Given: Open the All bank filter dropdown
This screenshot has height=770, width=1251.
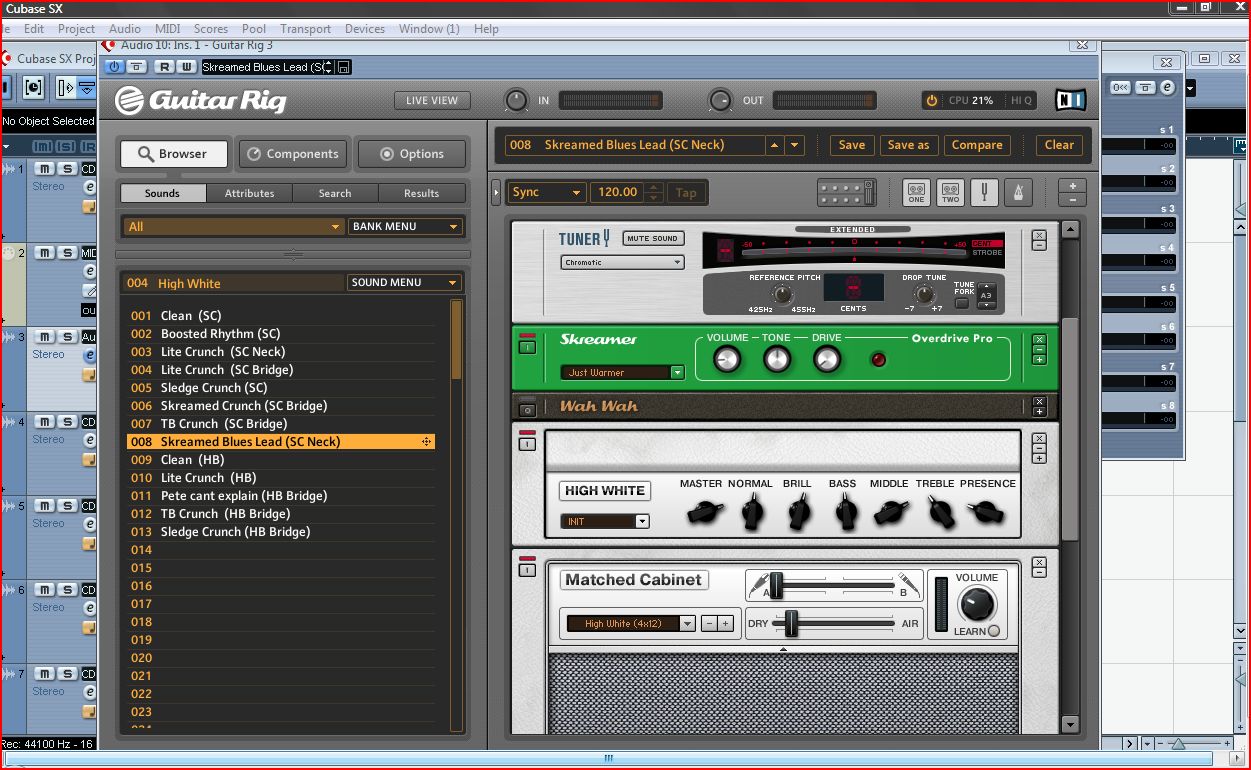Looking at the screenshot, I should click(233, 227).
